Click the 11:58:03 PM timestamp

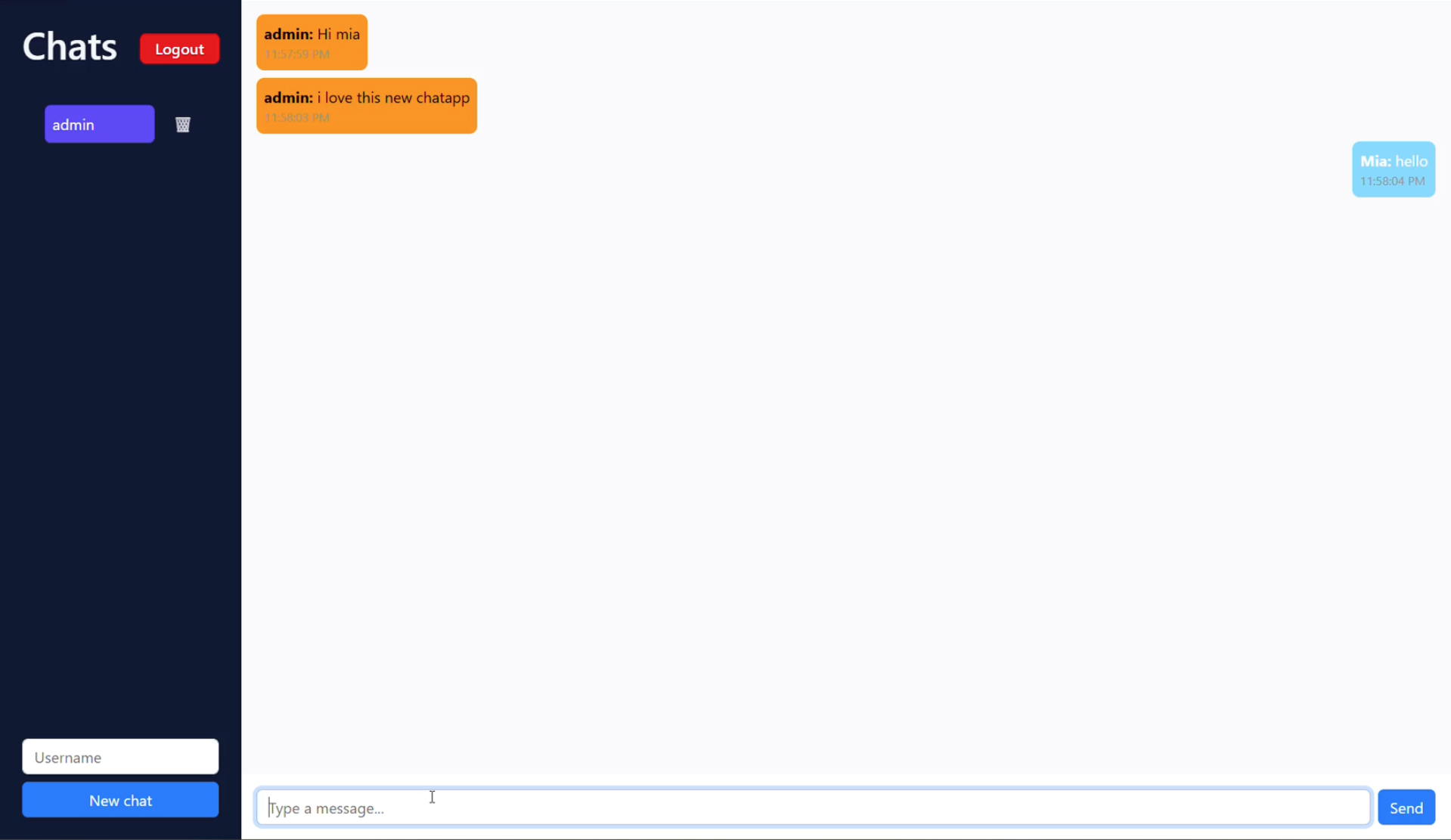296,118
